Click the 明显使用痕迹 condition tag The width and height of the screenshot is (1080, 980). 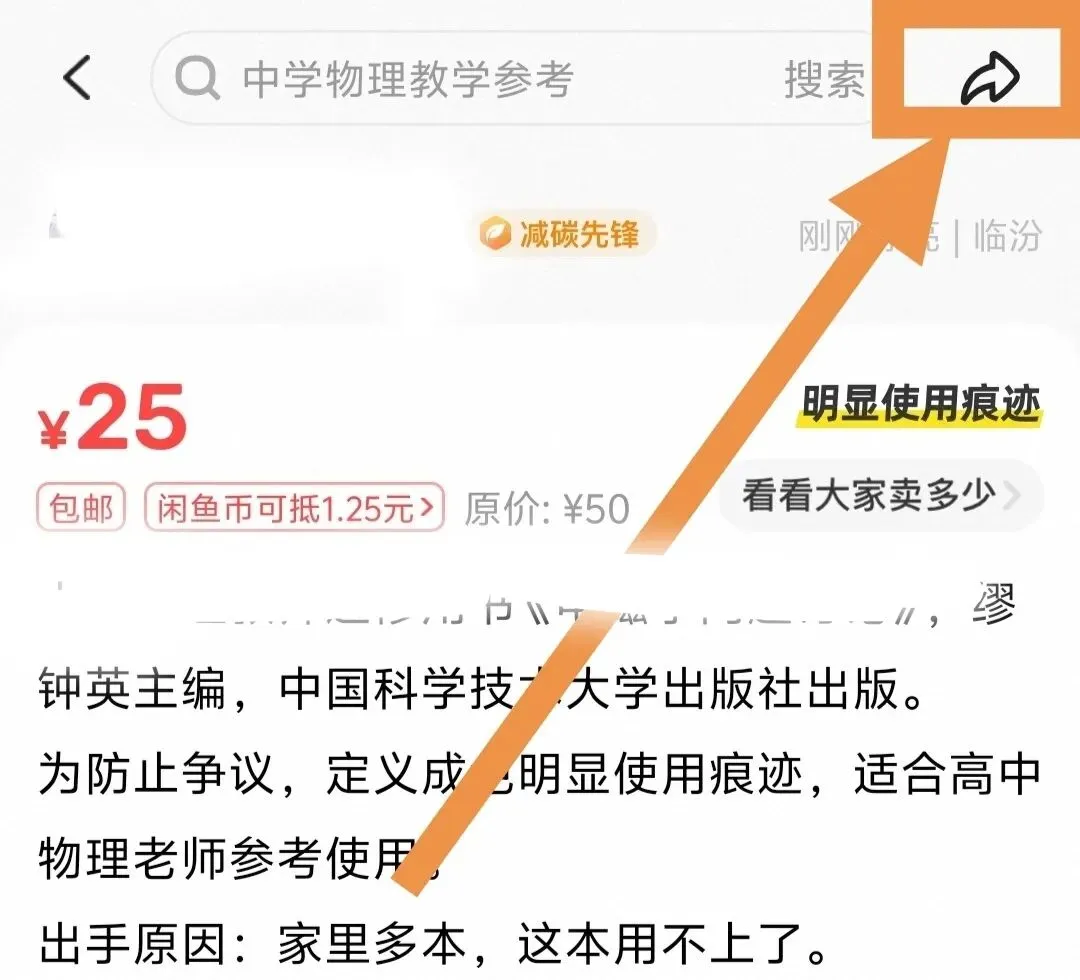point(921,405)
